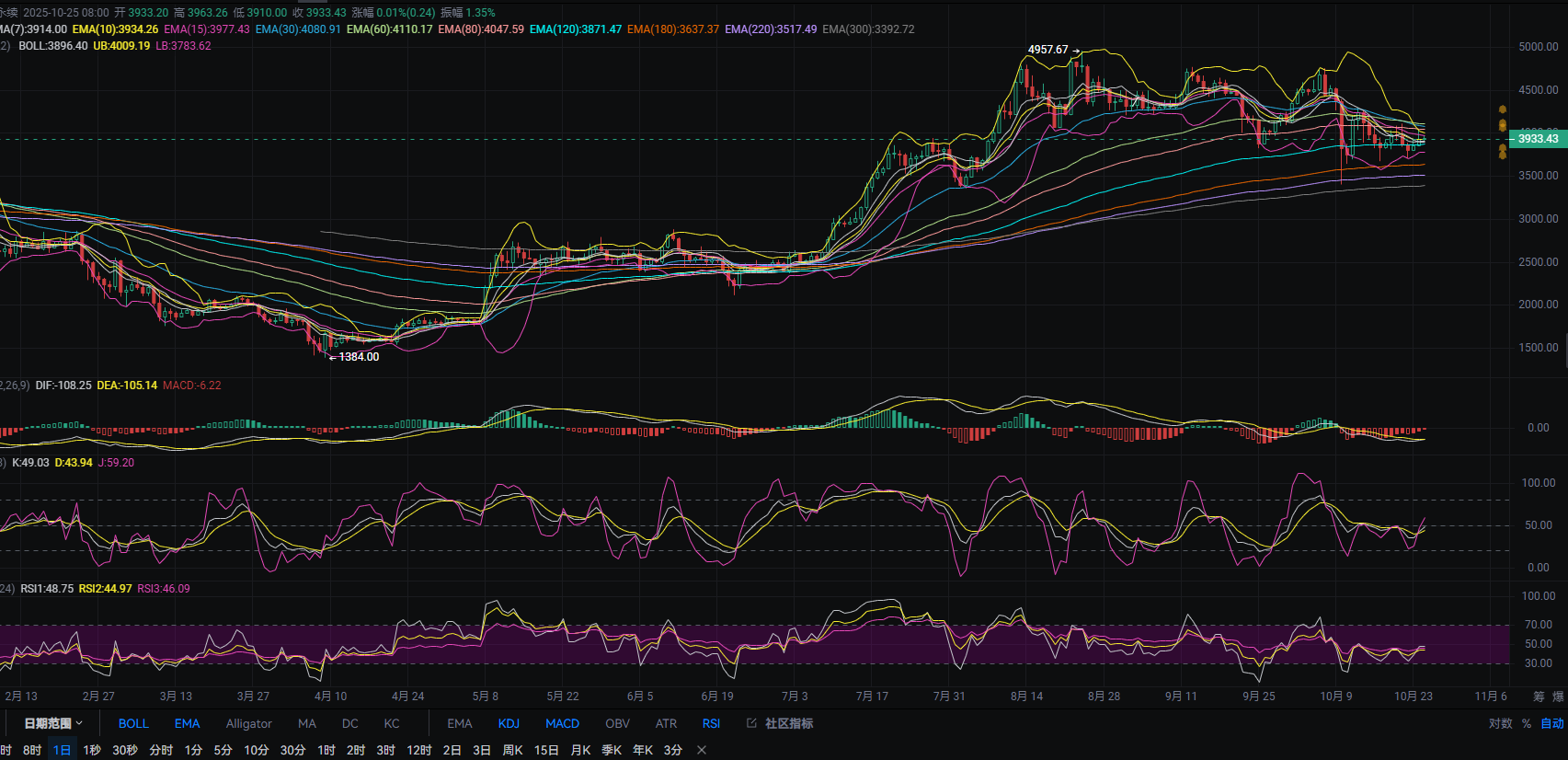Switch price axis to percent (%) mode
Screen dimensions: 1568x760
point(1527,723)
